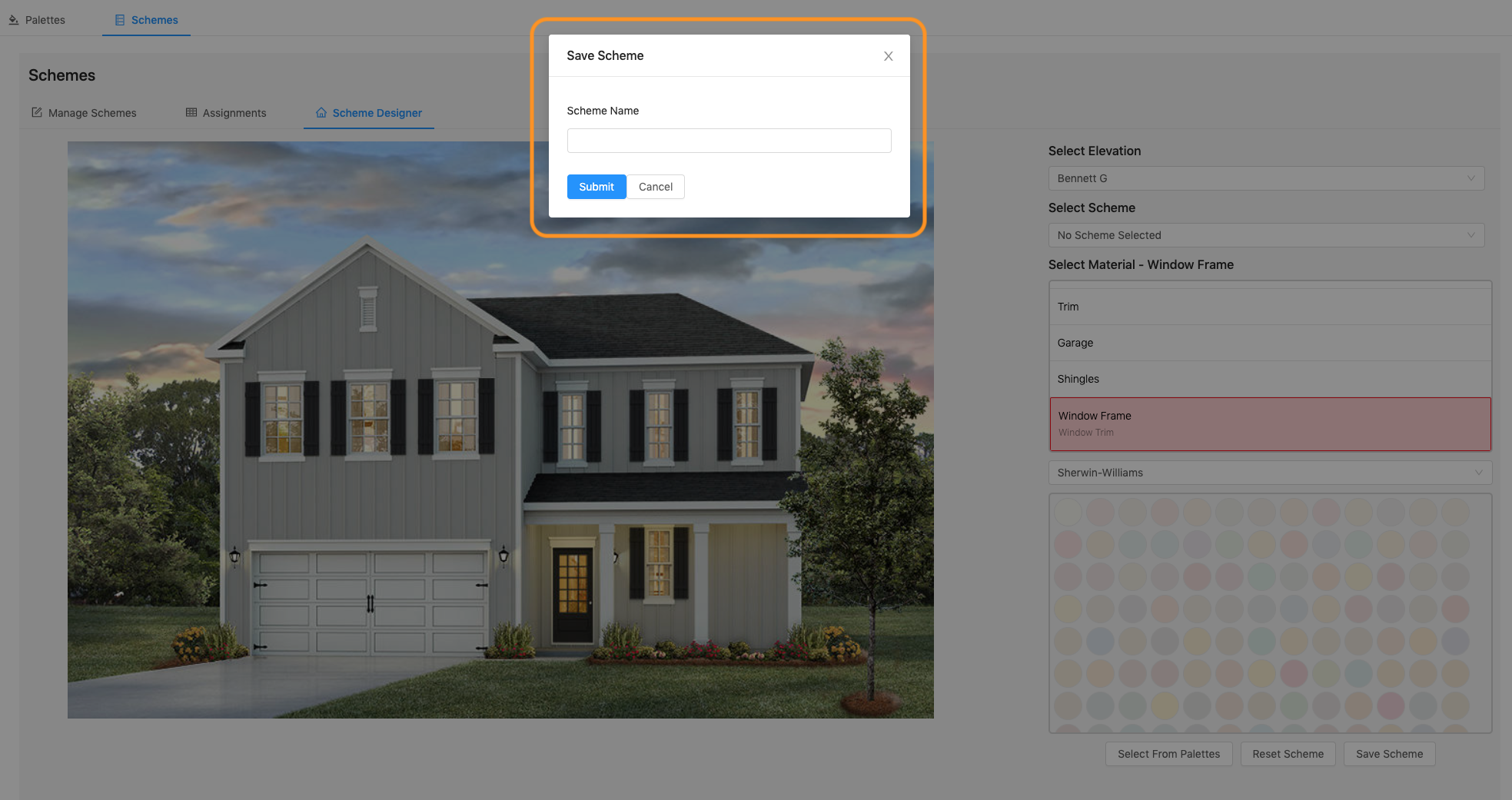Viewport: 1512px width, 800px height.
Task: Click the grid icon beside Assignments
Action: click(191, 112)
